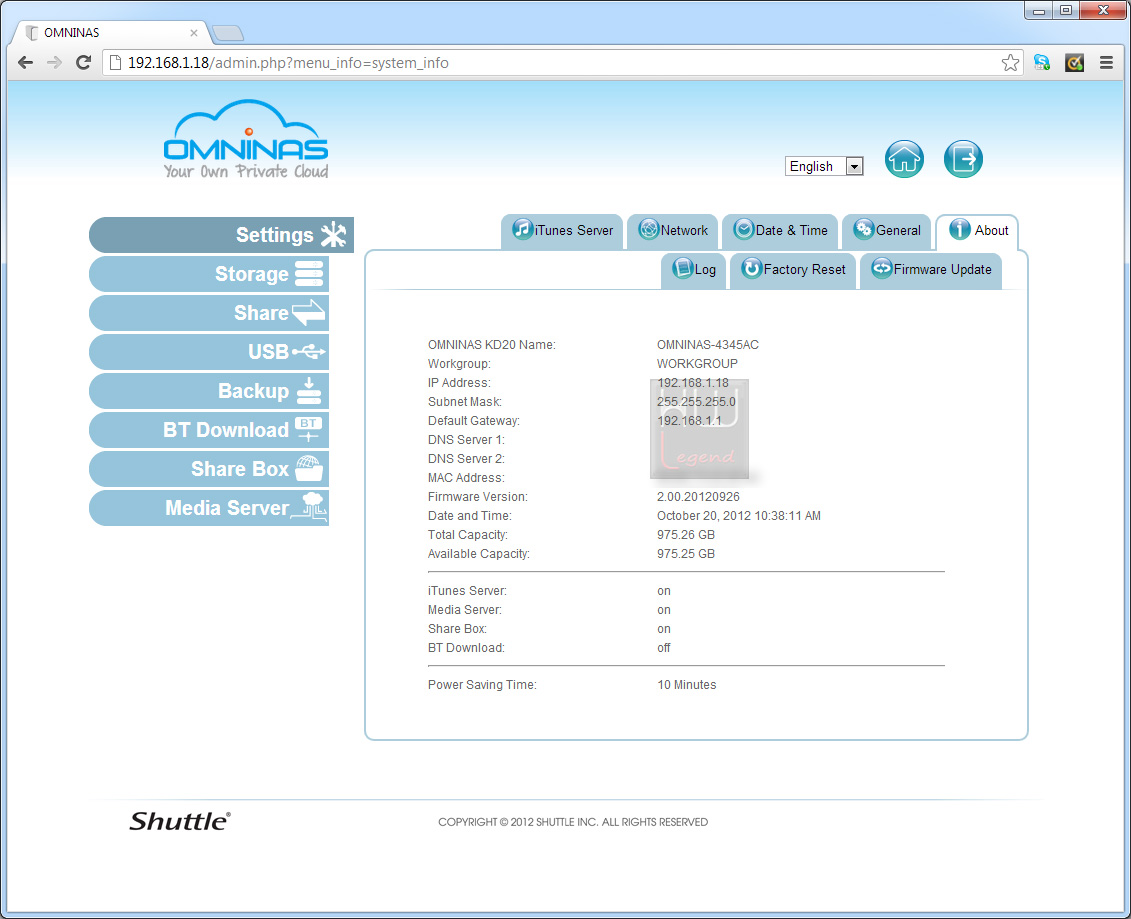Select the BT Download off status

pyautogui.click(x=664, y=648)
